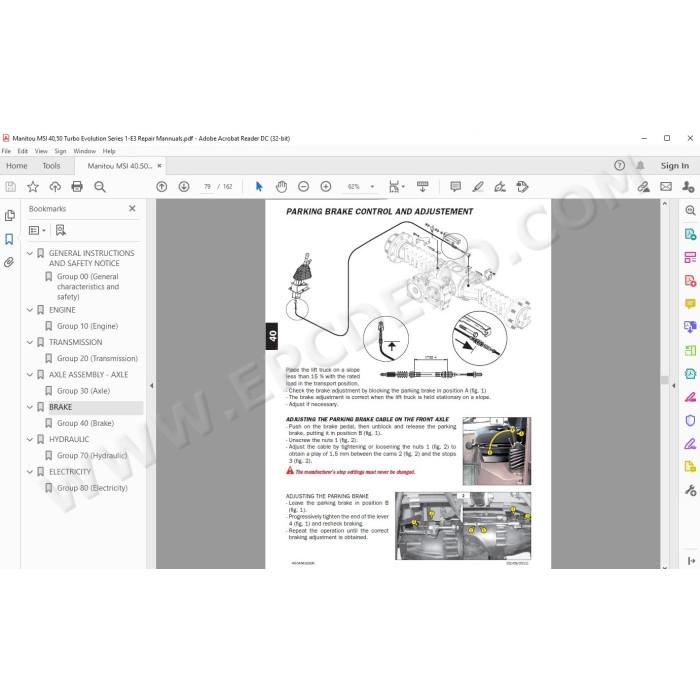700x700 pixels.
Task: Click the scrolling mode keyboard icon
Action: coord(422,187)
